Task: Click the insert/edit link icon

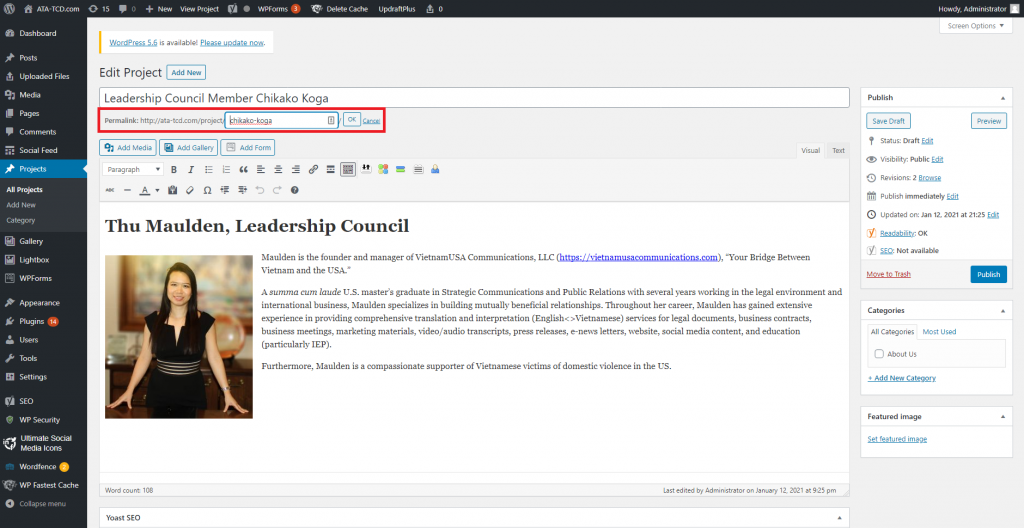Action: coord(313,169)
